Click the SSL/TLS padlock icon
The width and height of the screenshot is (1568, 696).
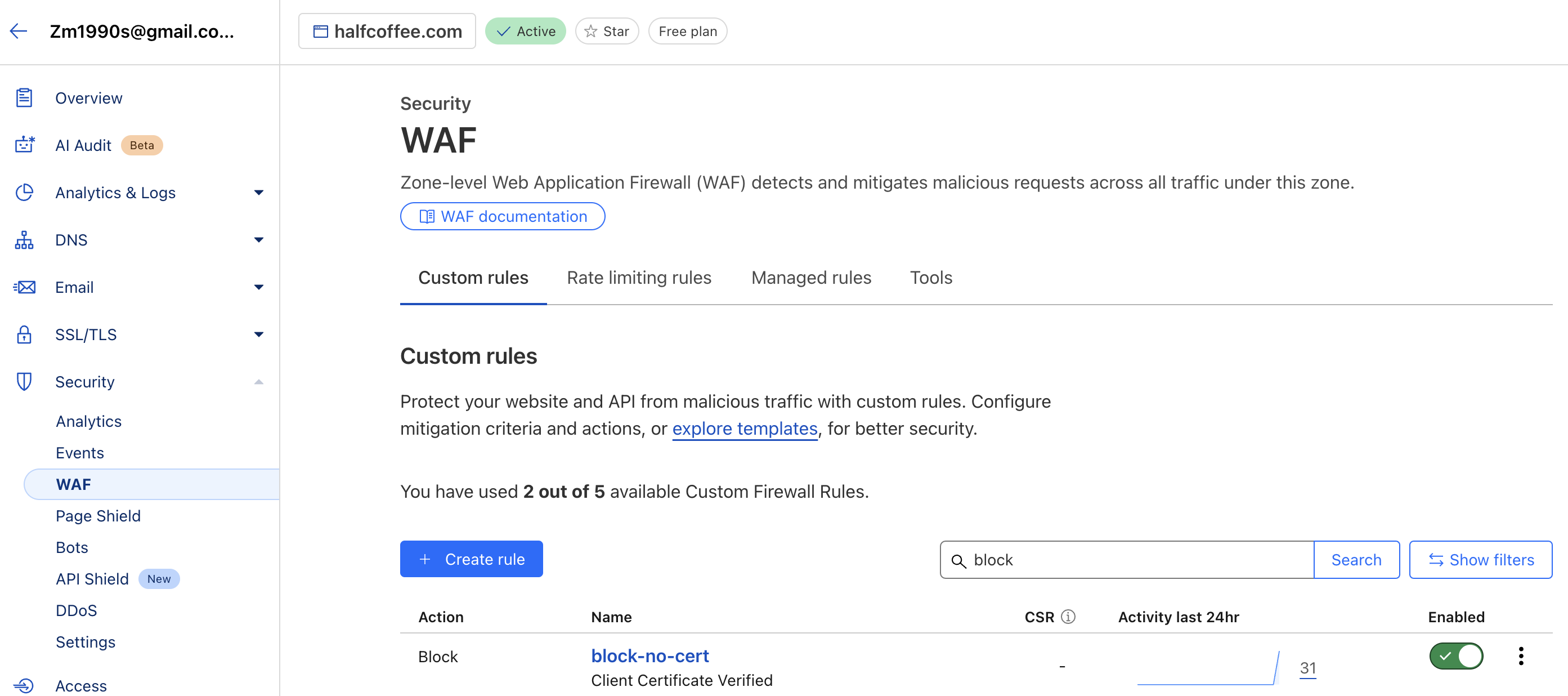(x=24, y=334)
